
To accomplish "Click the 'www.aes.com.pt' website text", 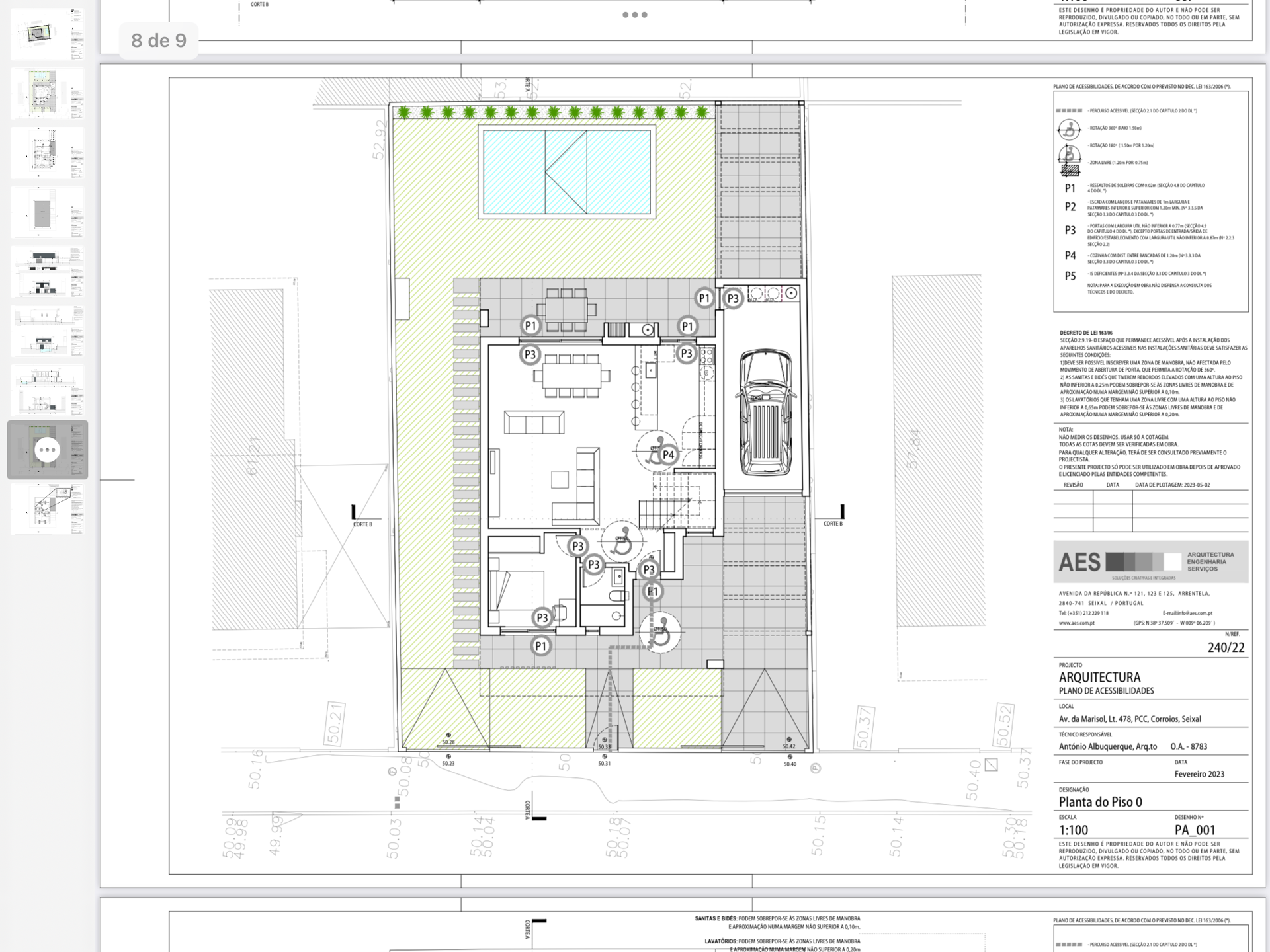I will (x=1076, y=623).
